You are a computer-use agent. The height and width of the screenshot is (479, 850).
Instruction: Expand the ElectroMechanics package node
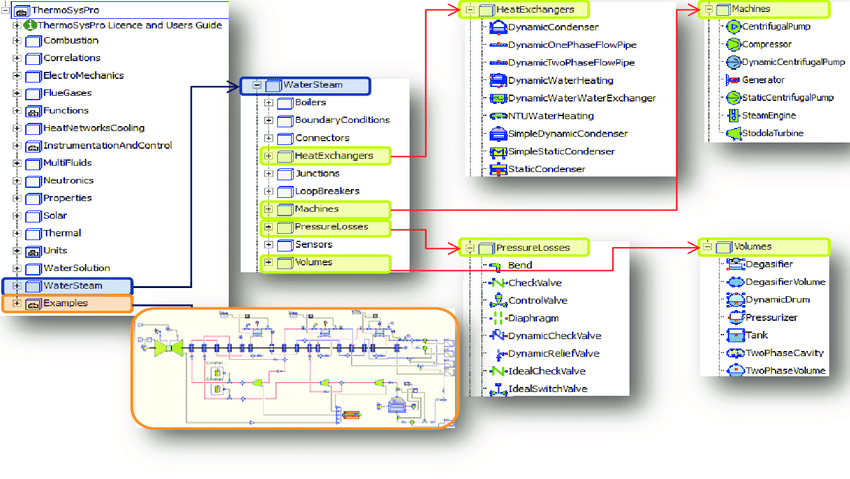(16, 76)
